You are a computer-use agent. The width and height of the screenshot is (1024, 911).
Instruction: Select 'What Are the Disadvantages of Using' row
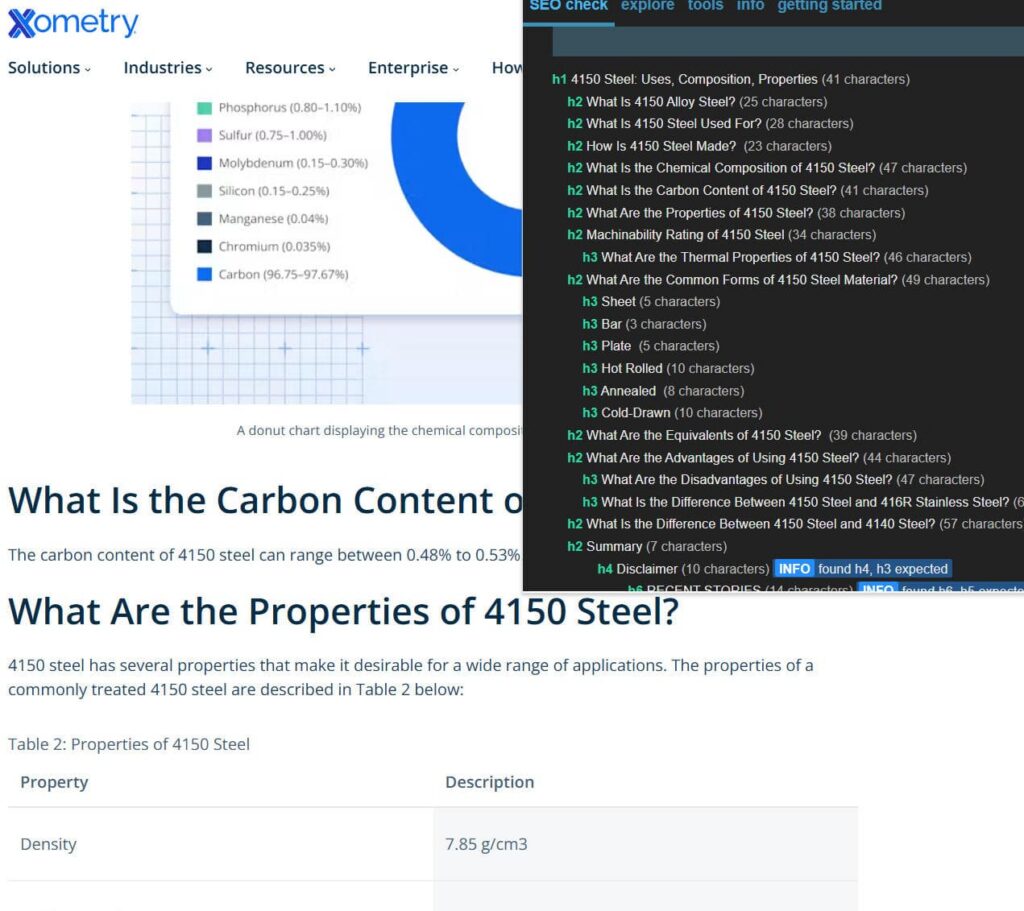coord(782,479)
